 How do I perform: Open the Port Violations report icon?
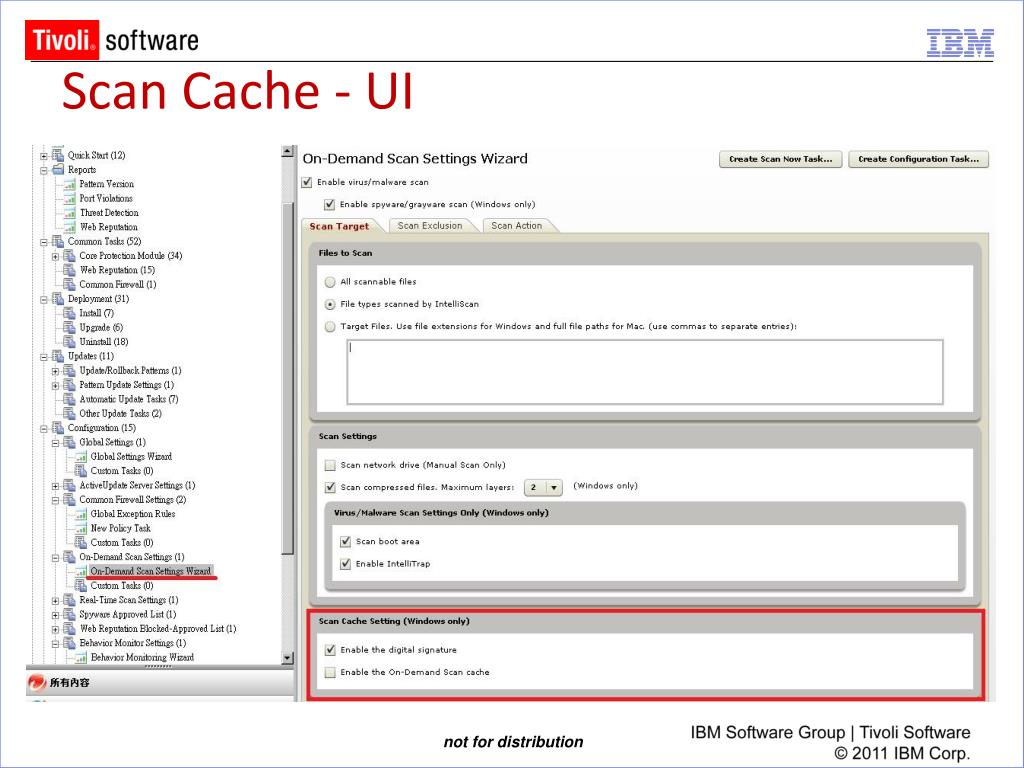[69, 199]
